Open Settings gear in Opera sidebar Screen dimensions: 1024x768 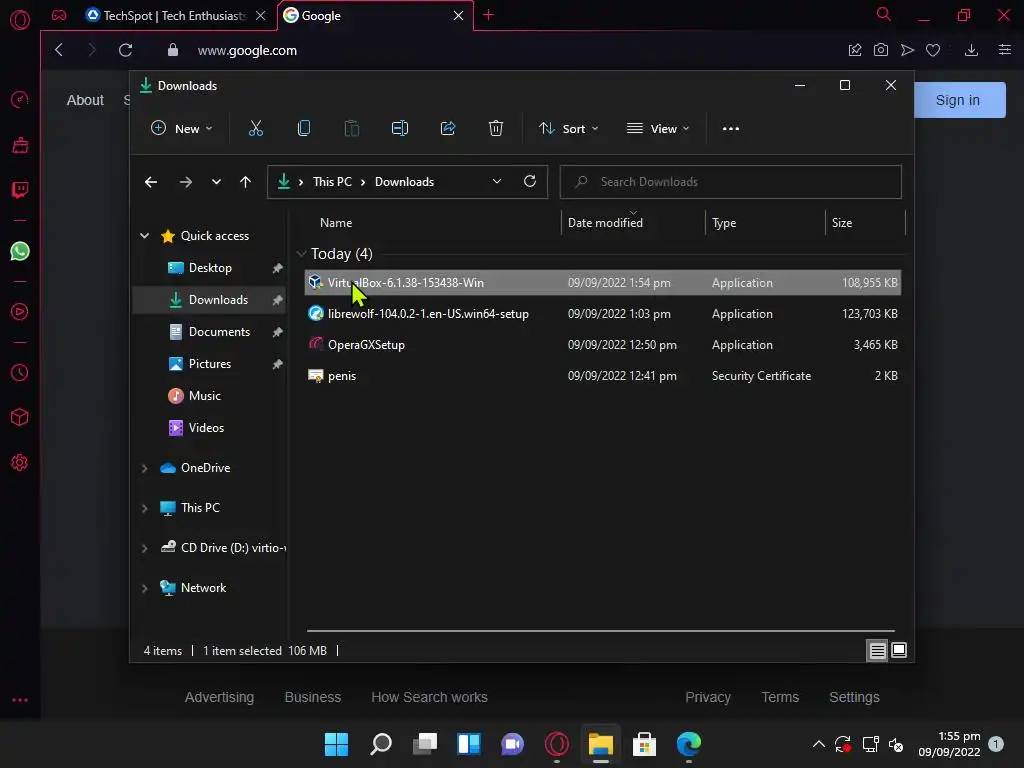pos(20,463)
